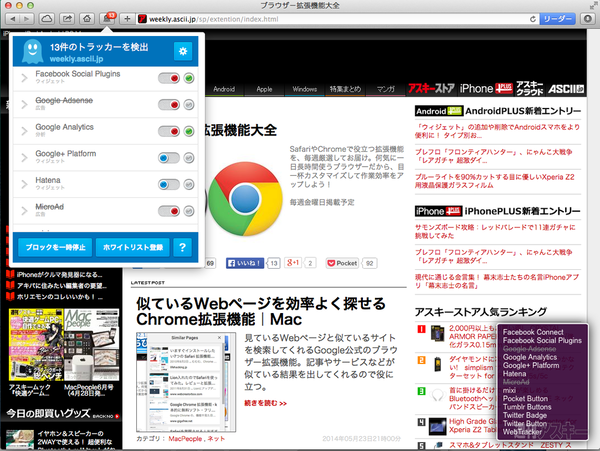Viewport: 600px width, 451px height.
Task: Click the Safari forward arrow button
Action: (x=27, y=19)
